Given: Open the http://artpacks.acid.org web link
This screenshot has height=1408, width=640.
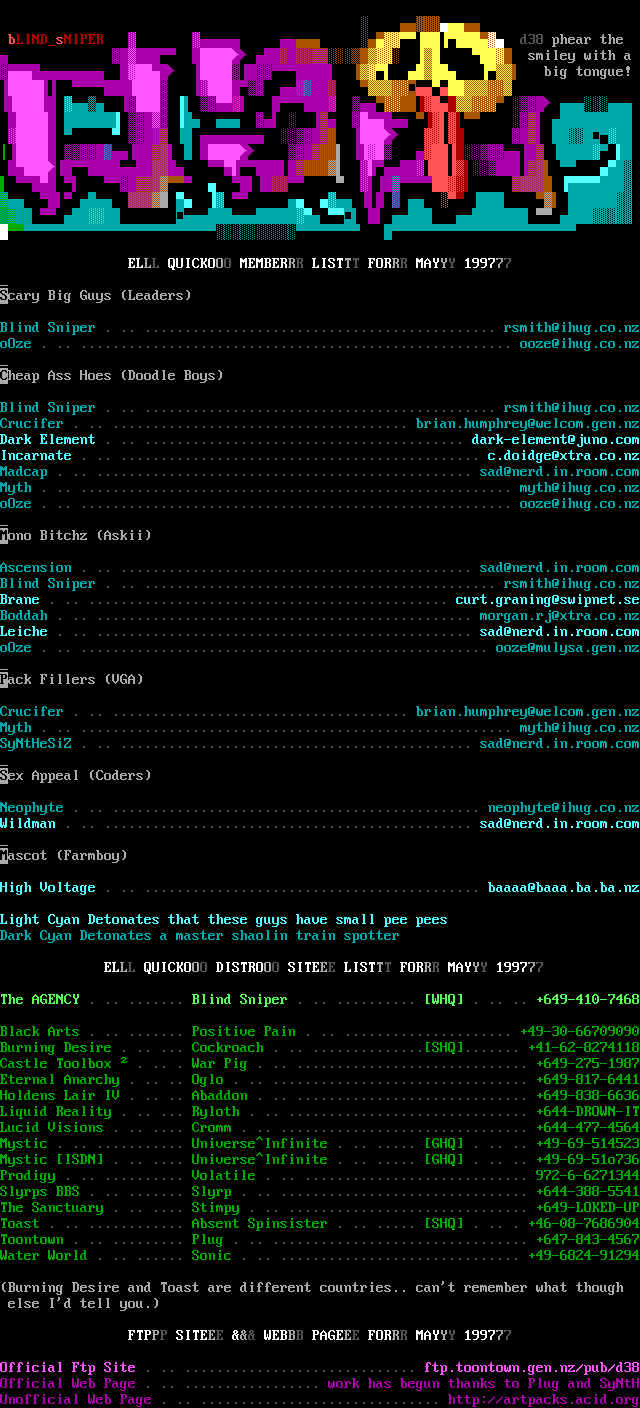Looking at the screenshot, I should coord(543,1400).
